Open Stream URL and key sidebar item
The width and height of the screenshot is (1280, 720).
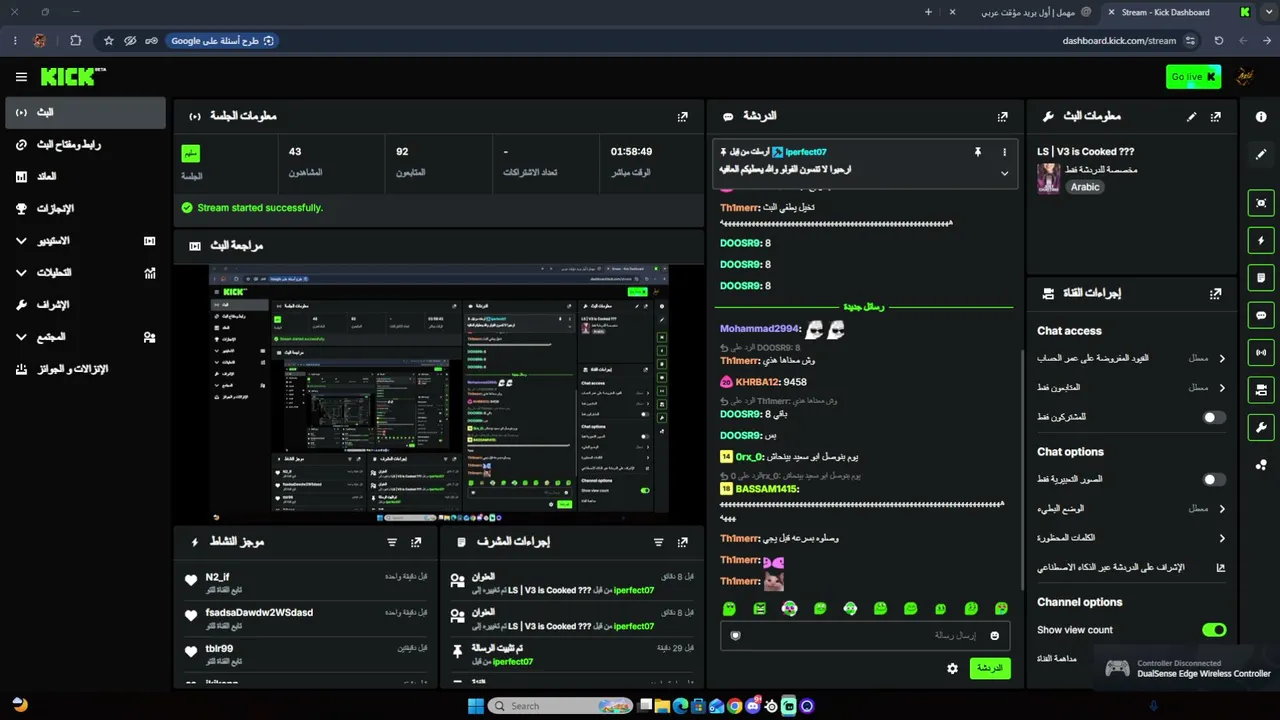(85, 145)
